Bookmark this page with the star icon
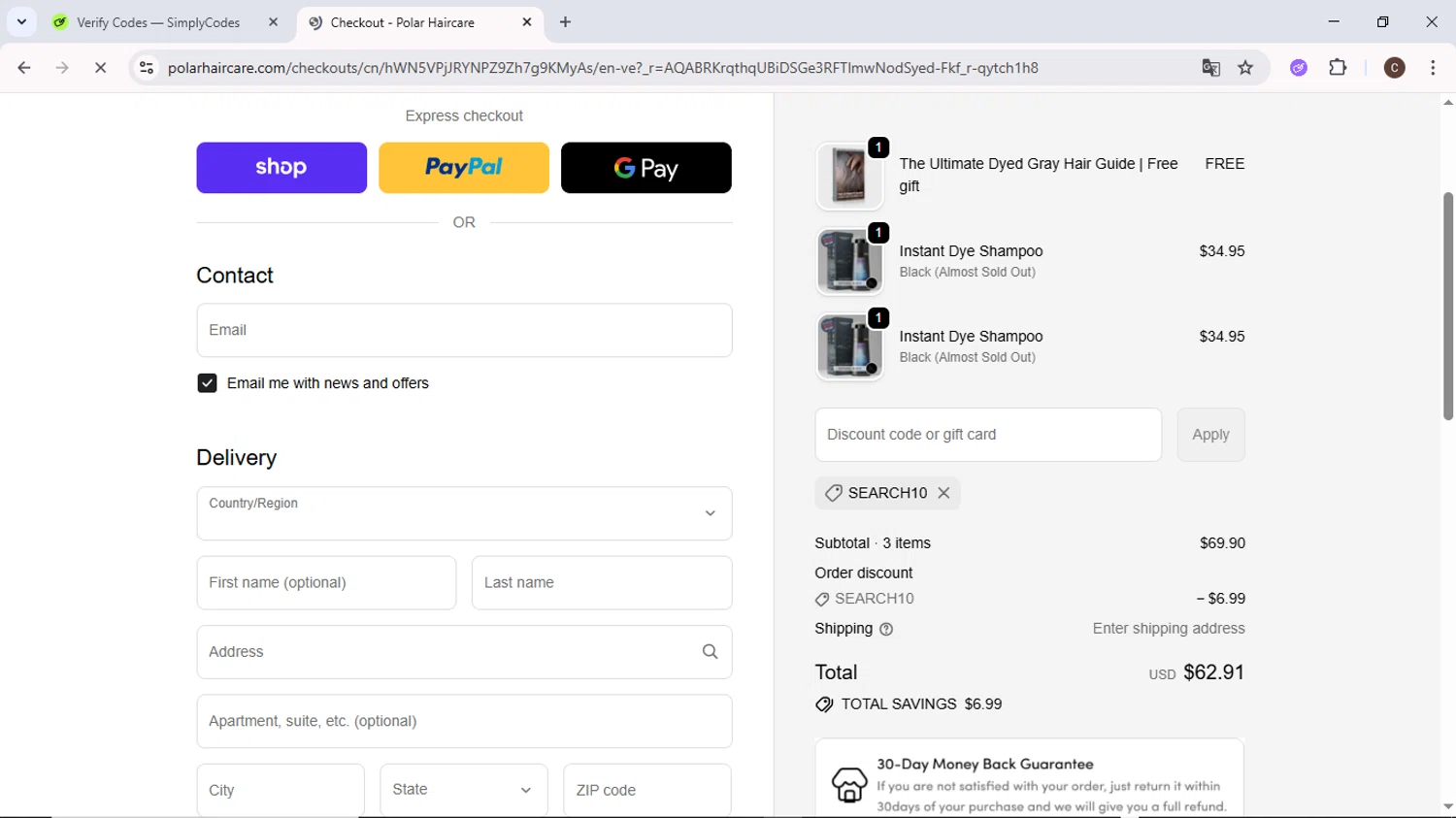The width and height of the screenshot is (1456, 818). coord(1245,68)
